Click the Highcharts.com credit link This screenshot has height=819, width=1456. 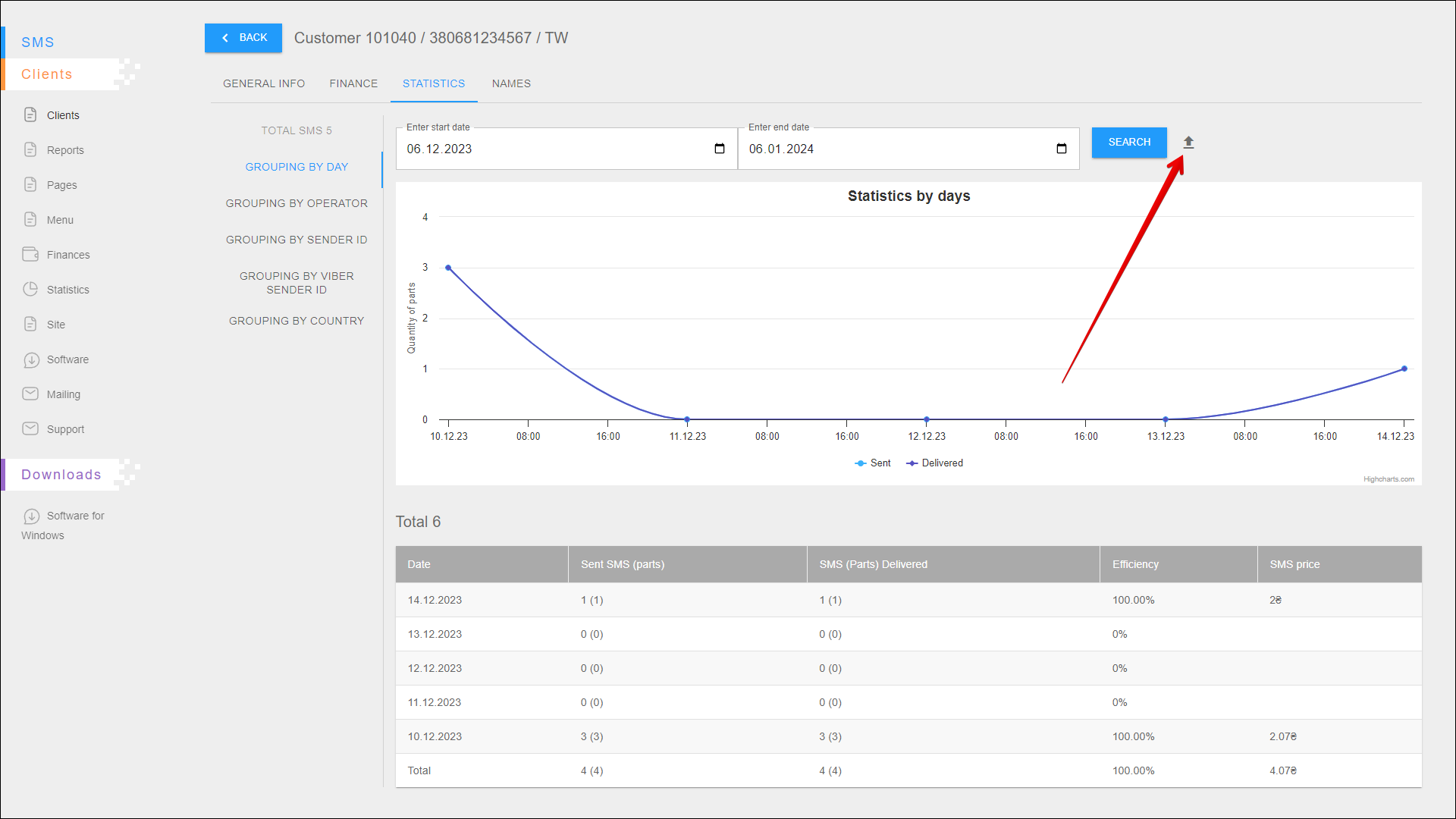(1389, 479)
